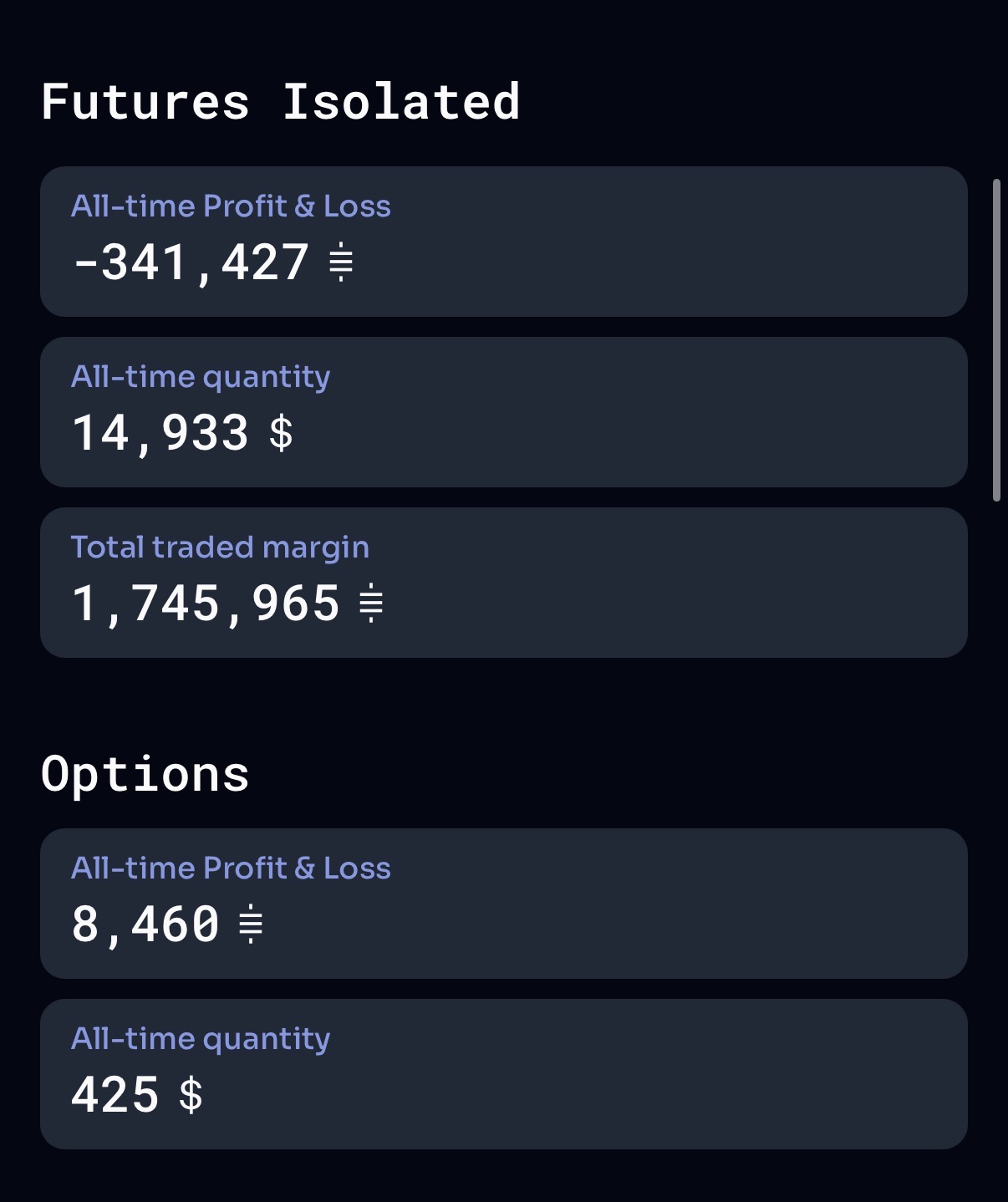The width and height of the screenshot is (1008, 1202).
Task: Select the 14,933 quantity value
Action: 160,433
